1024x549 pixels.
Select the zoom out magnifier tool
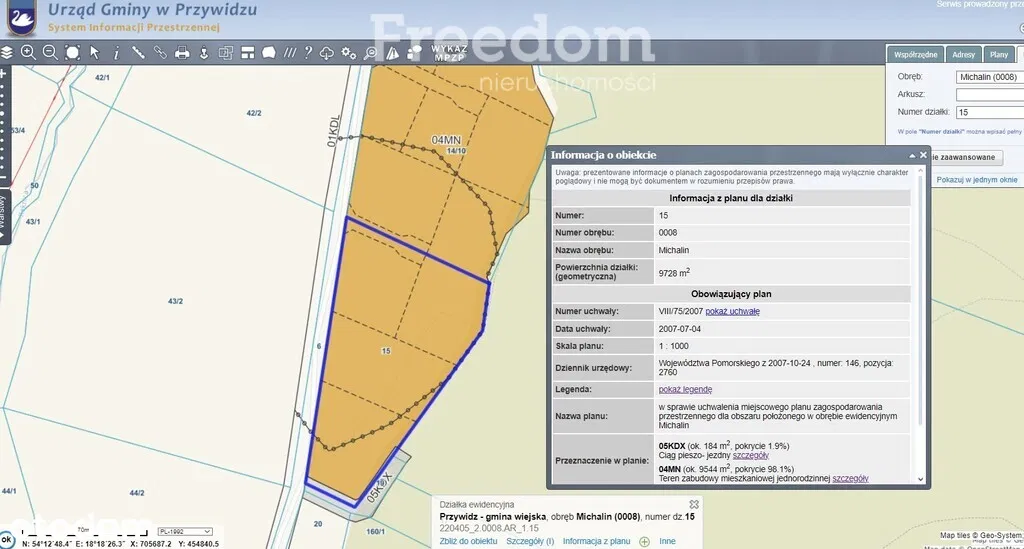pos(50,52)
